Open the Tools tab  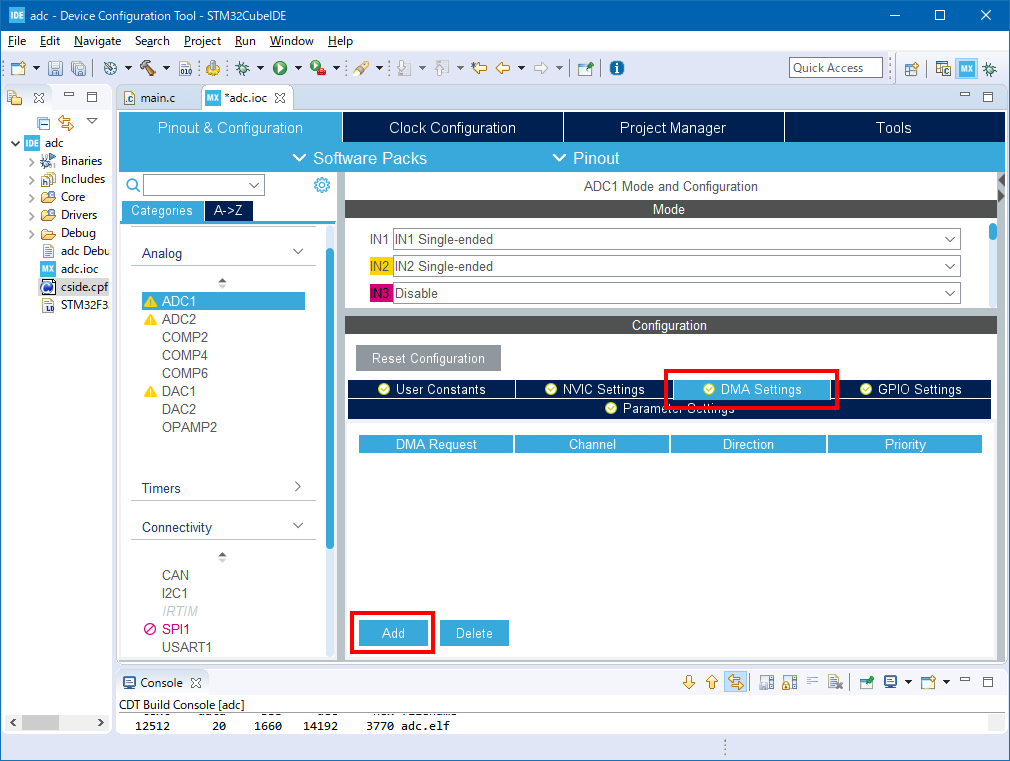tap(894, 128)
